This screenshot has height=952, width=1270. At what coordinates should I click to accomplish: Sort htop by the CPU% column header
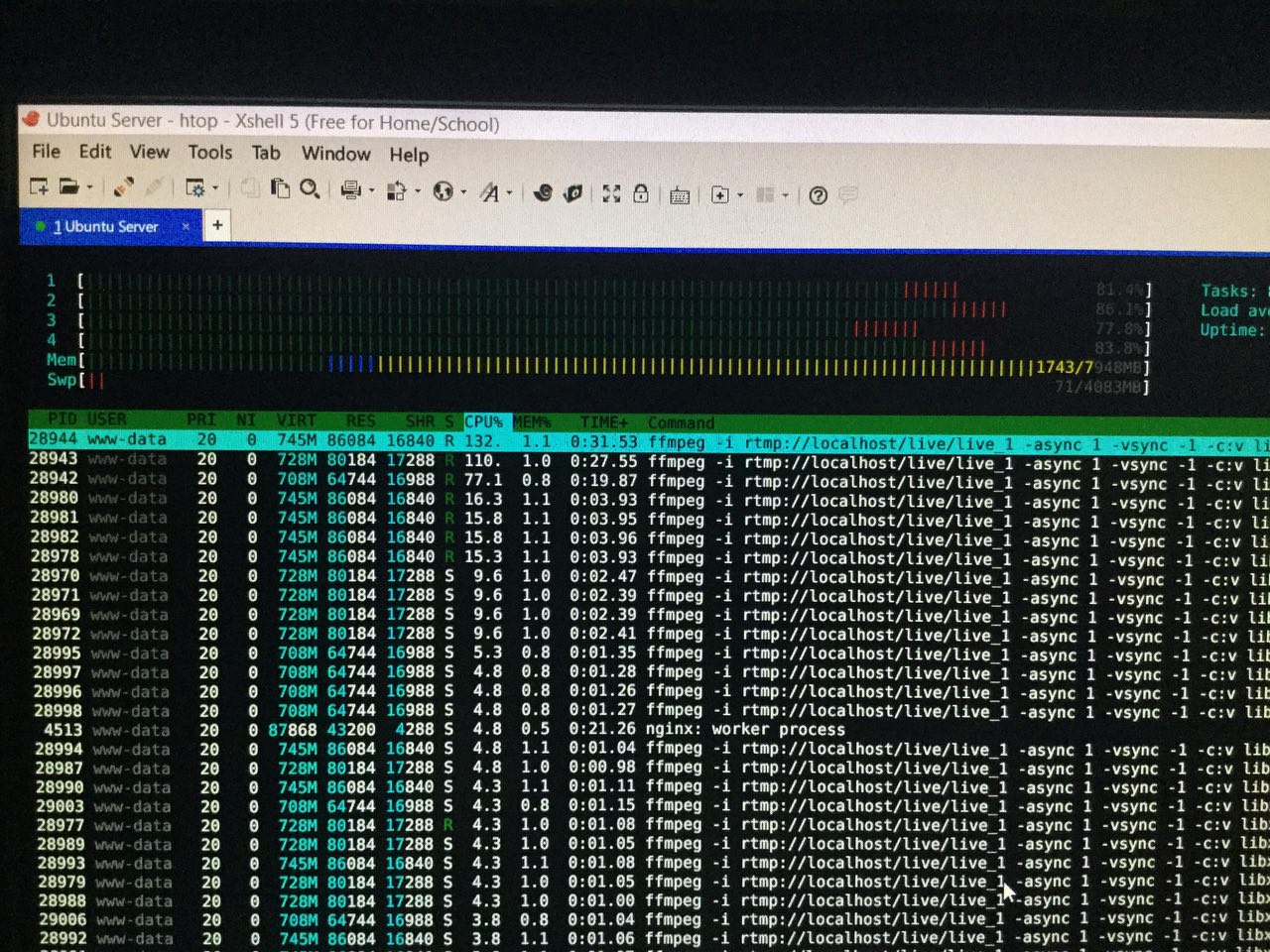(486, 421)
